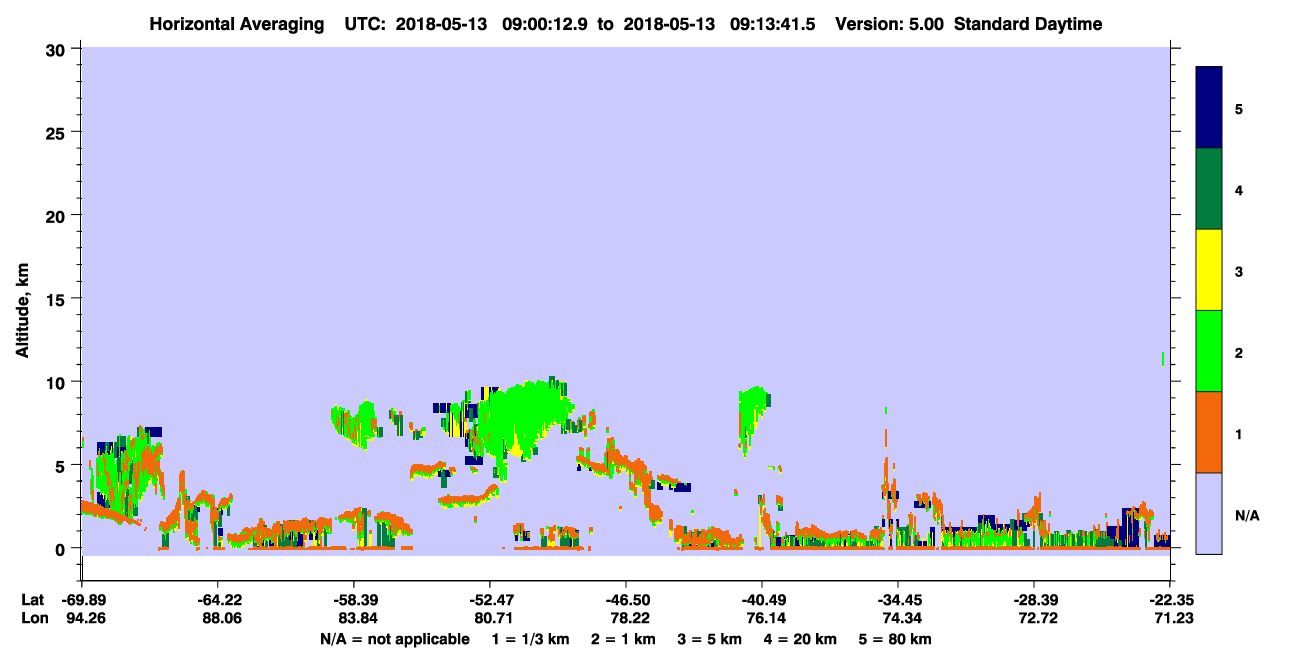
Task: Click the 'Lat' row label
Action: 32,600
